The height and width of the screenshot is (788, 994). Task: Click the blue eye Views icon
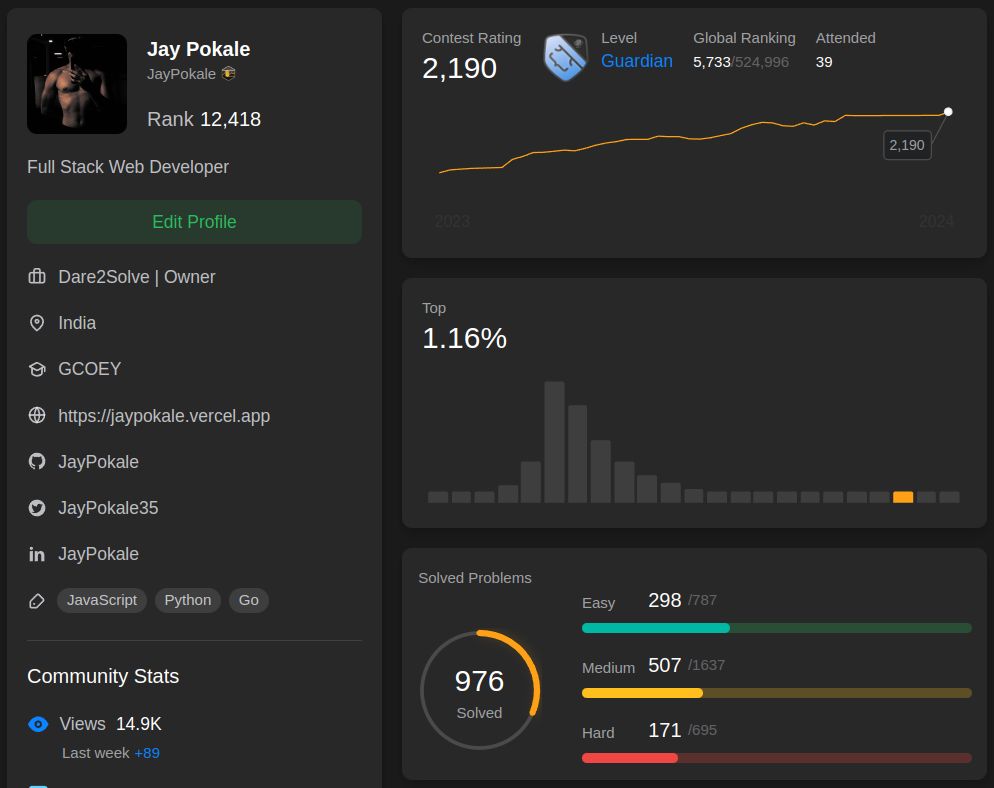(38, 724)
